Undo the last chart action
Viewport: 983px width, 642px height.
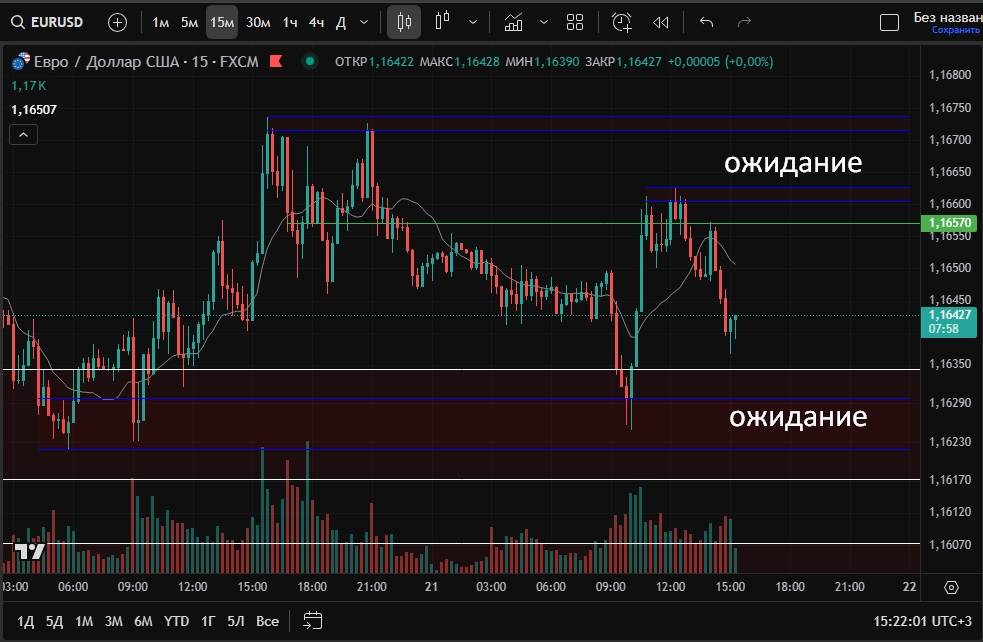click(707, 22)
